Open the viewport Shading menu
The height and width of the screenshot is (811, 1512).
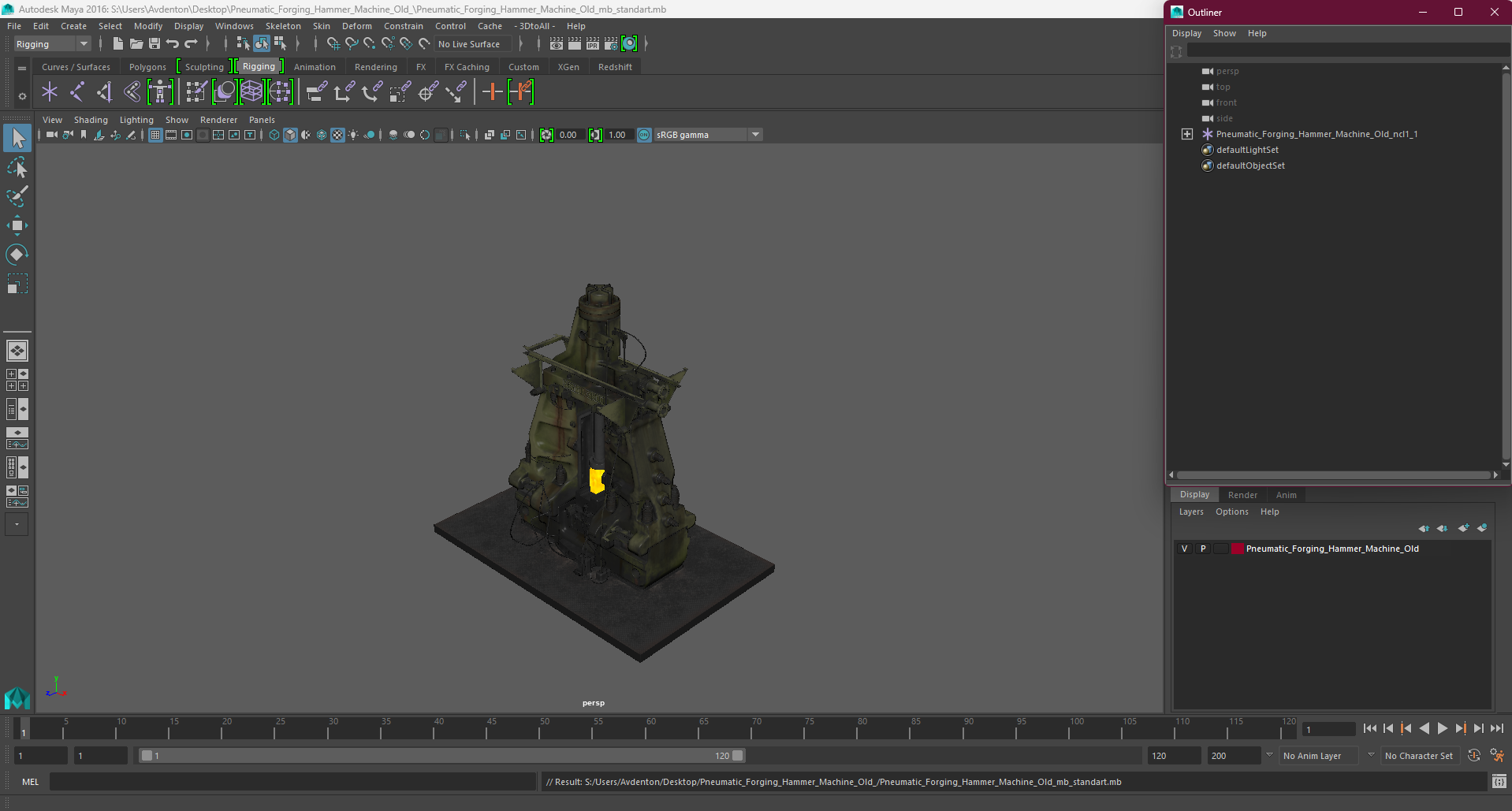(91, 120)
